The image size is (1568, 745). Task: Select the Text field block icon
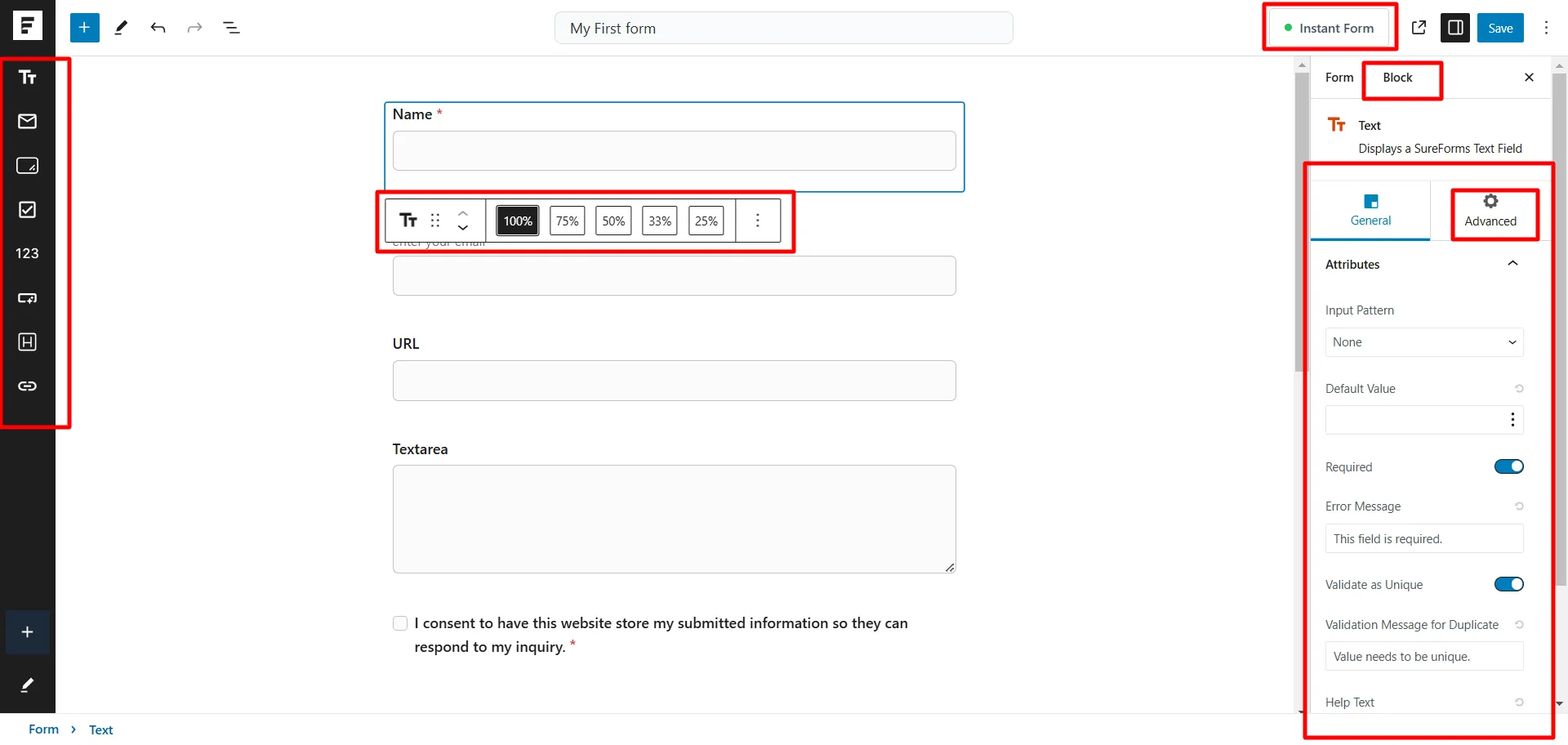pos(27,77)
